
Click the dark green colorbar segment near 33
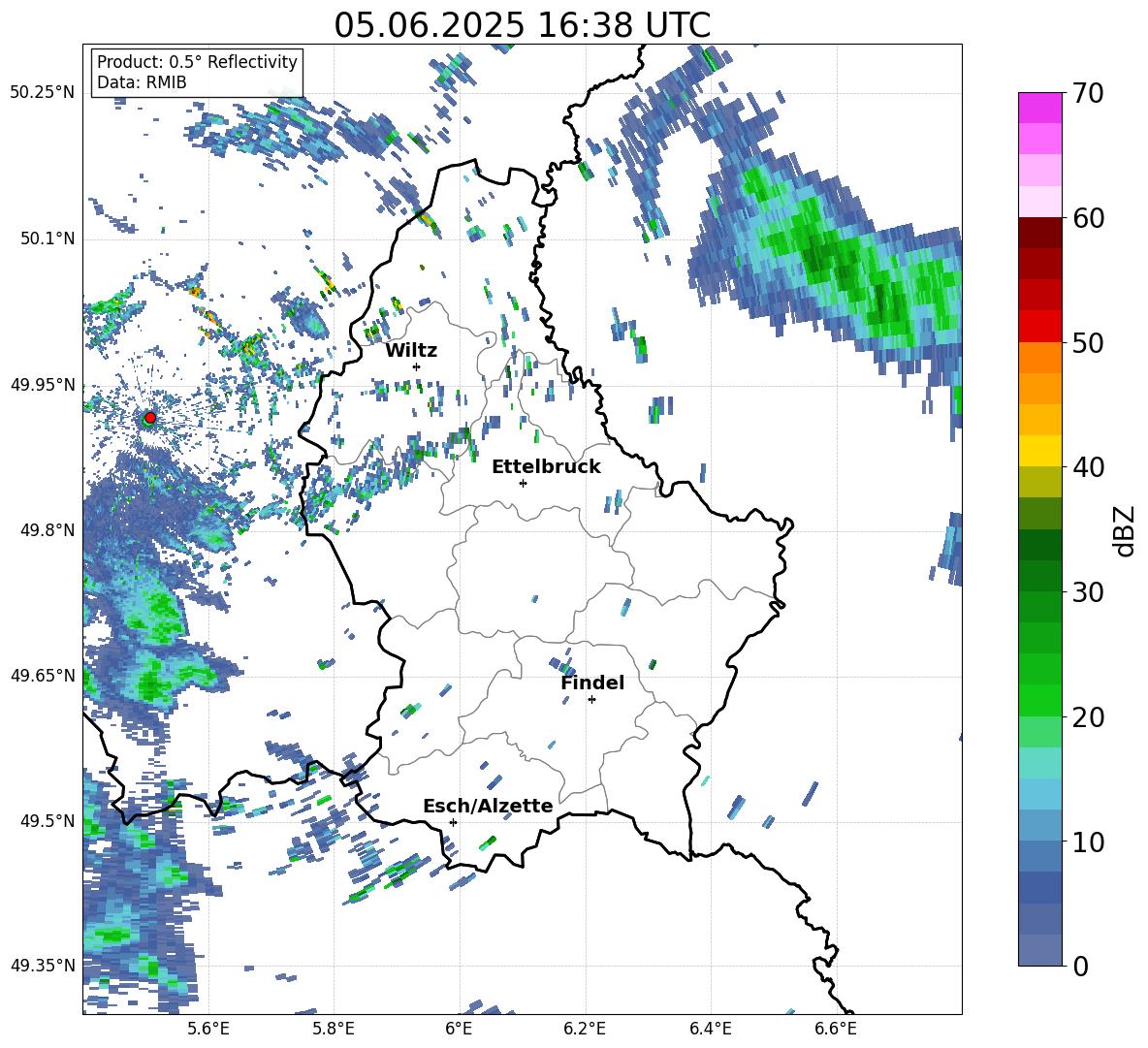tap(1039, 545)
